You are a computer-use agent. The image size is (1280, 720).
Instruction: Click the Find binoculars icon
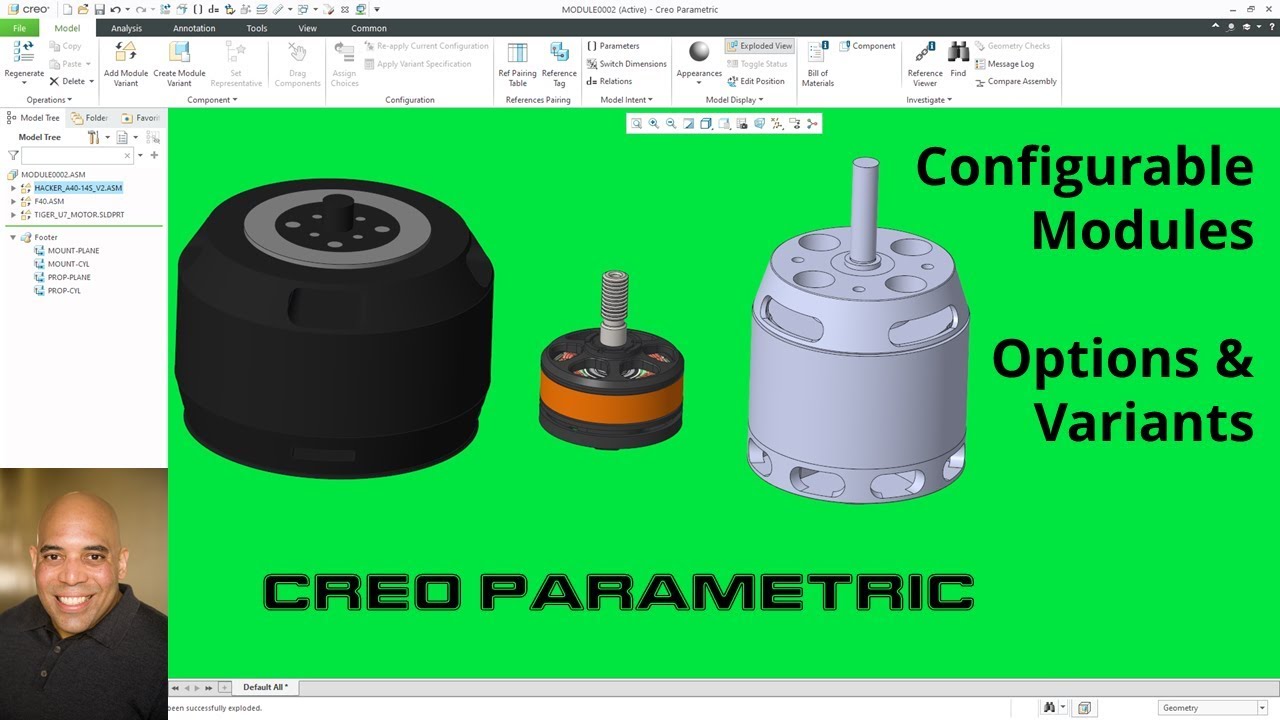click(958, 53)
